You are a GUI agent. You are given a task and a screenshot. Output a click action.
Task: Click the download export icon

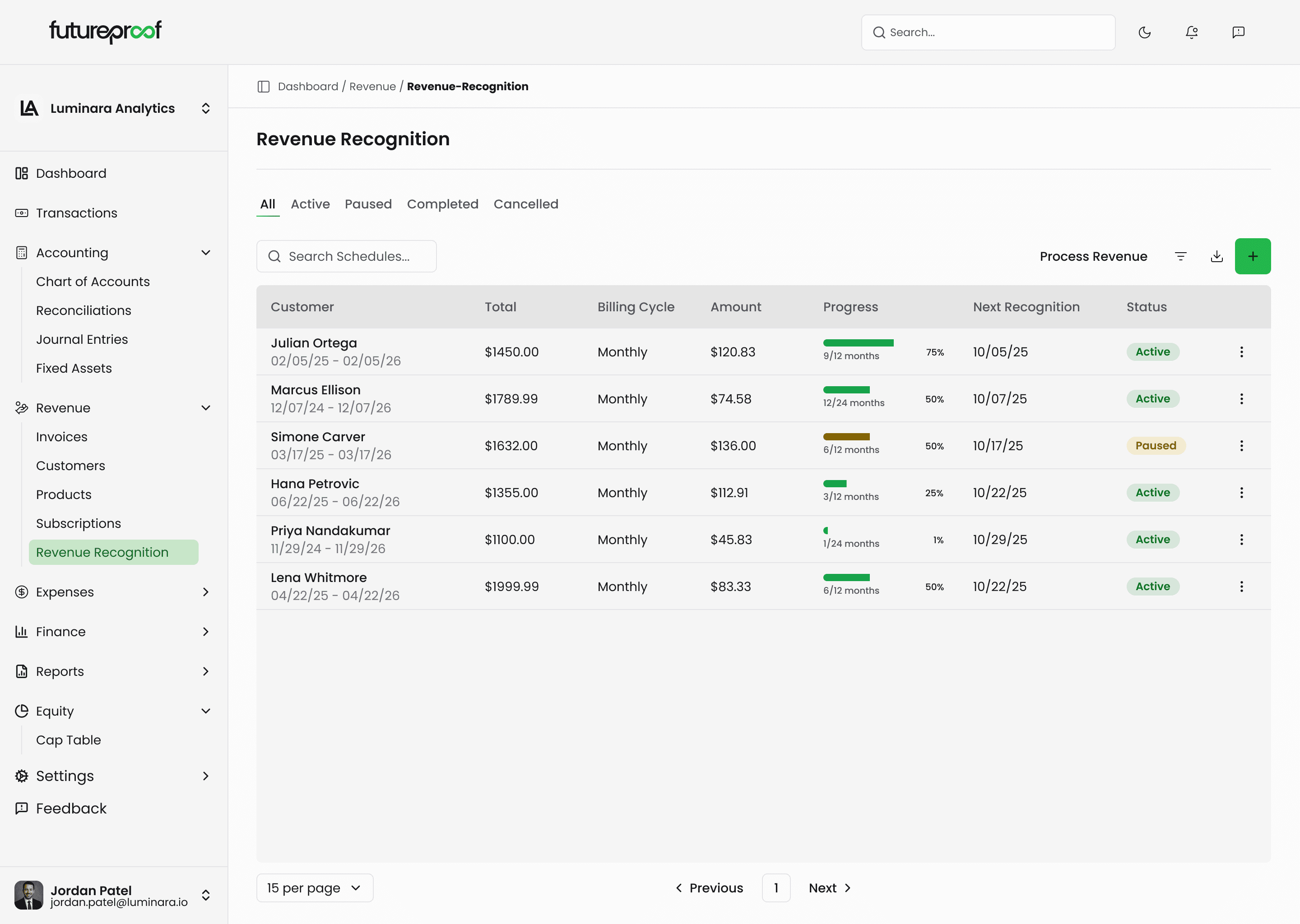click(x=1217, y=256)
